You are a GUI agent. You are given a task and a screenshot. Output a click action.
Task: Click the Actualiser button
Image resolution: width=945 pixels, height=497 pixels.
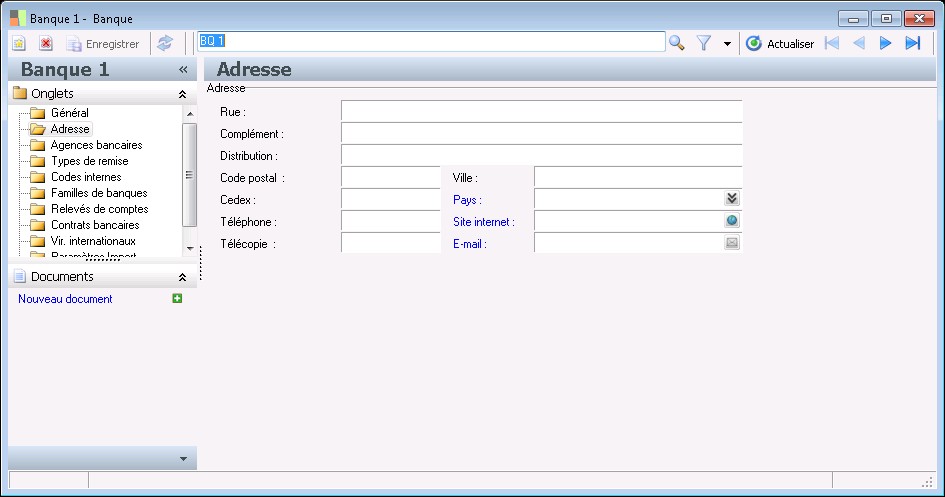(x=780, y=43)
